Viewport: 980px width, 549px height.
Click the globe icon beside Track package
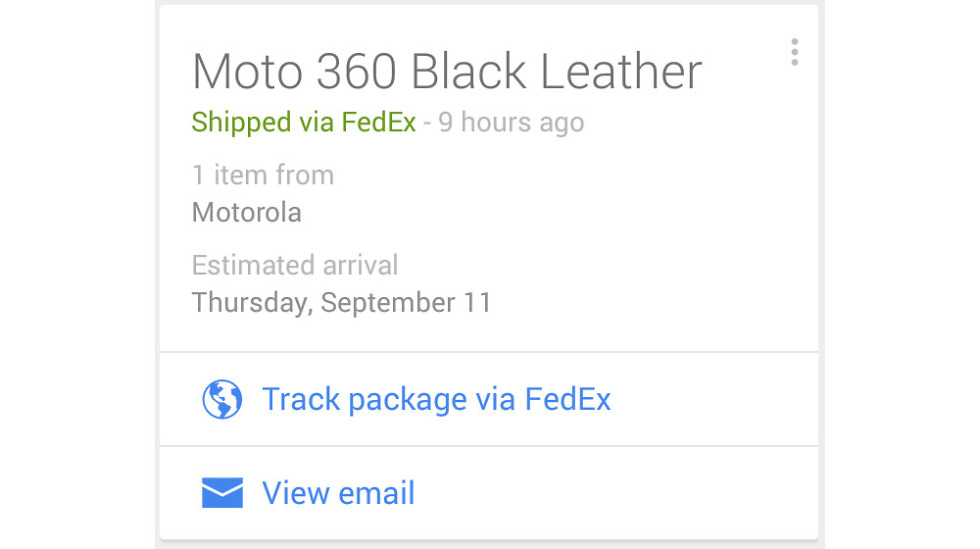222,400
